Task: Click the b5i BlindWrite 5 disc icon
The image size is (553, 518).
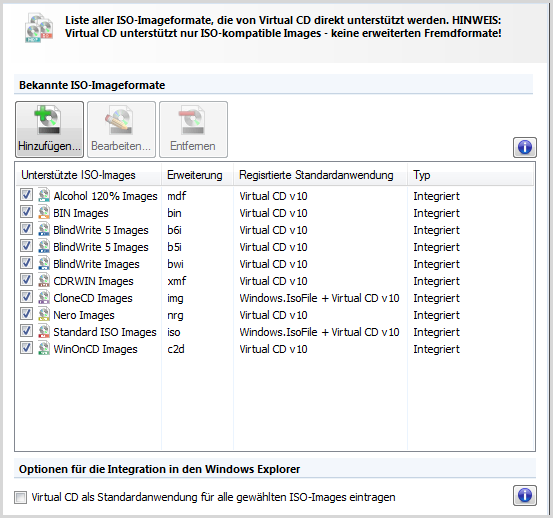Action: click(44, 246)
